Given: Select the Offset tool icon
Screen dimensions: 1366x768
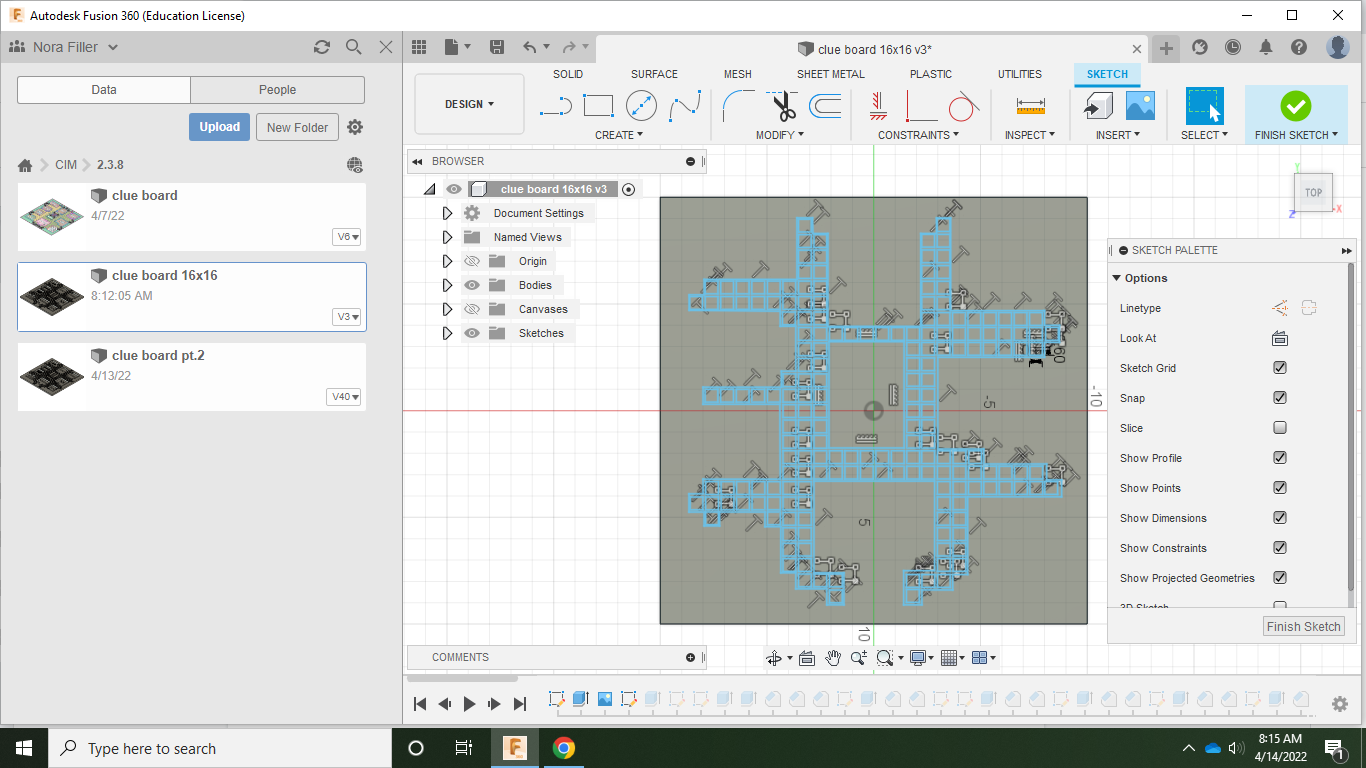Looking at the screenshot, I should pyautogui.click(x=825, y=105).
